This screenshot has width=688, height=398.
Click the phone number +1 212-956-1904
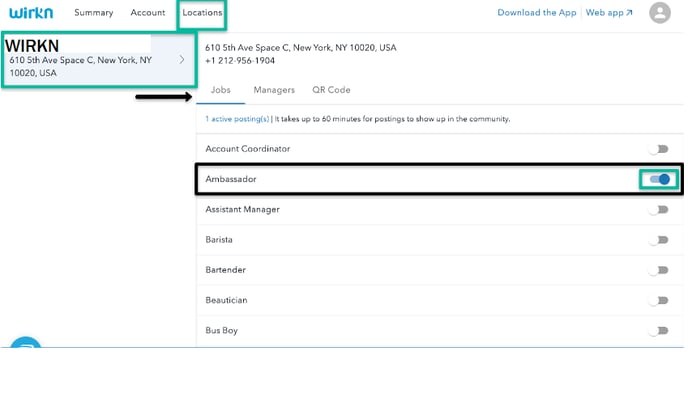pyautogui.click(x=240, y=61)
